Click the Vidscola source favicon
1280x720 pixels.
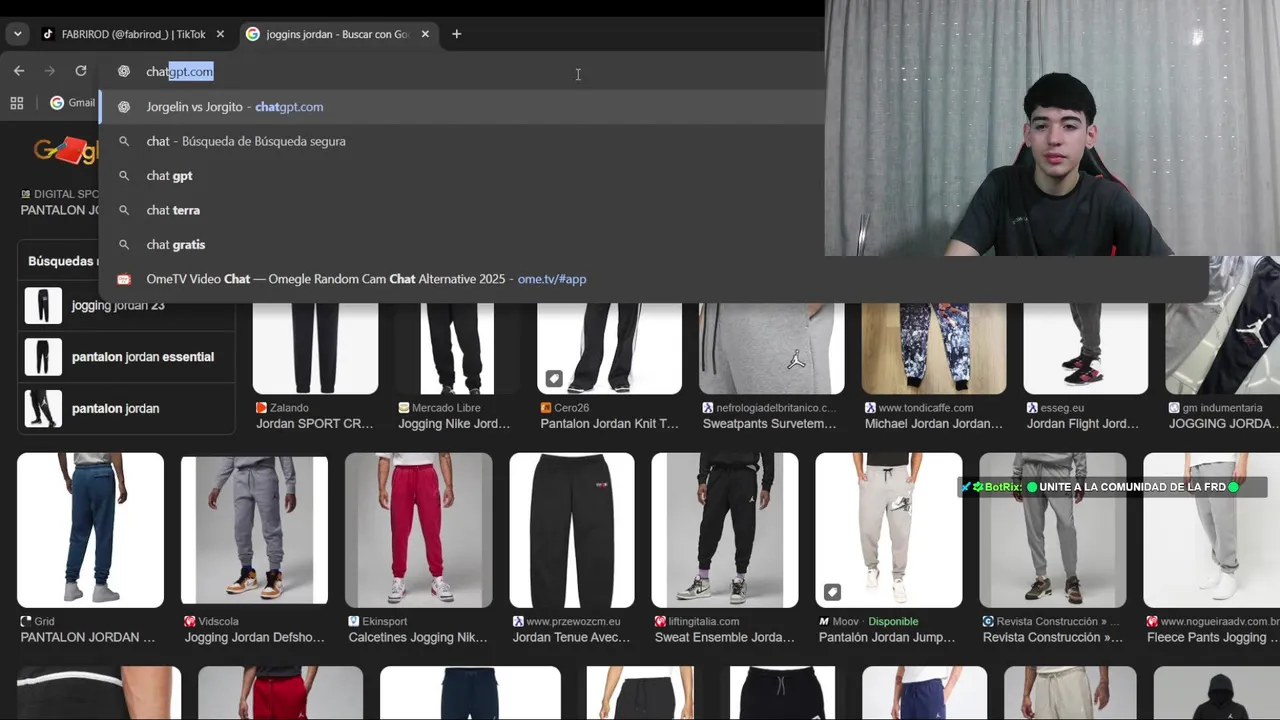point(190,621)
